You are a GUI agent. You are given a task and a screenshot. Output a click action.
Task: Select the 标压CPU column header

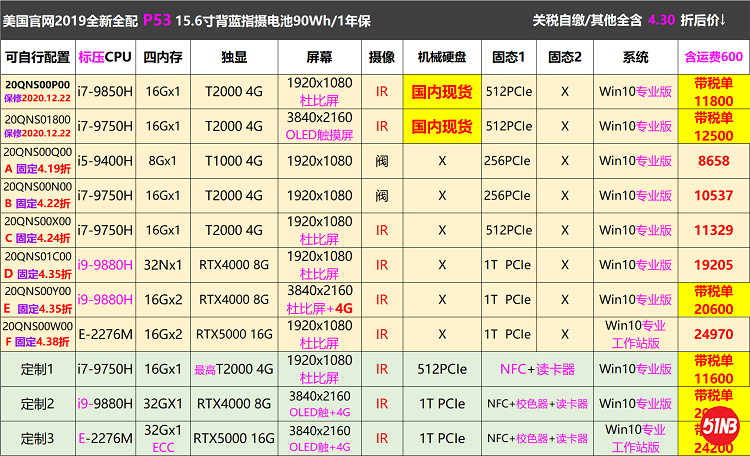pos(105,56)
